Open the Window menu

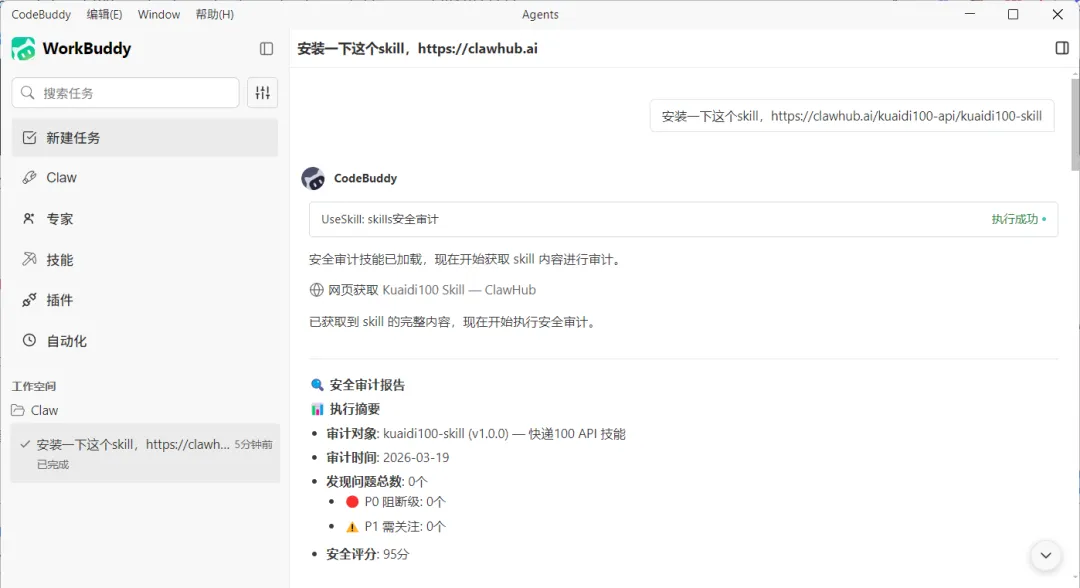tap(158, 14)
